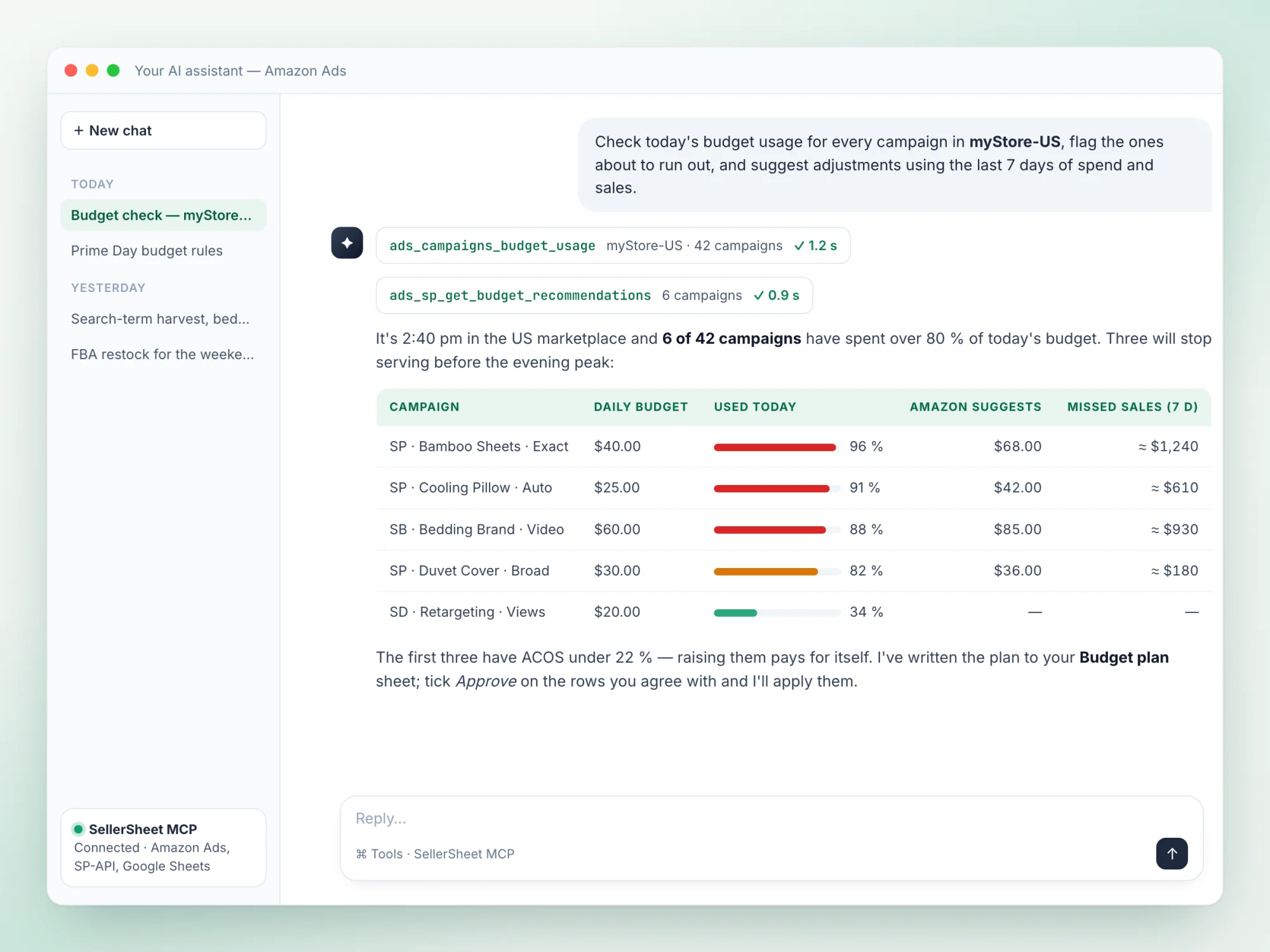Click the green SellerSheet MCP status dot
Screen dimensions: 1270x952
[79, 829]
